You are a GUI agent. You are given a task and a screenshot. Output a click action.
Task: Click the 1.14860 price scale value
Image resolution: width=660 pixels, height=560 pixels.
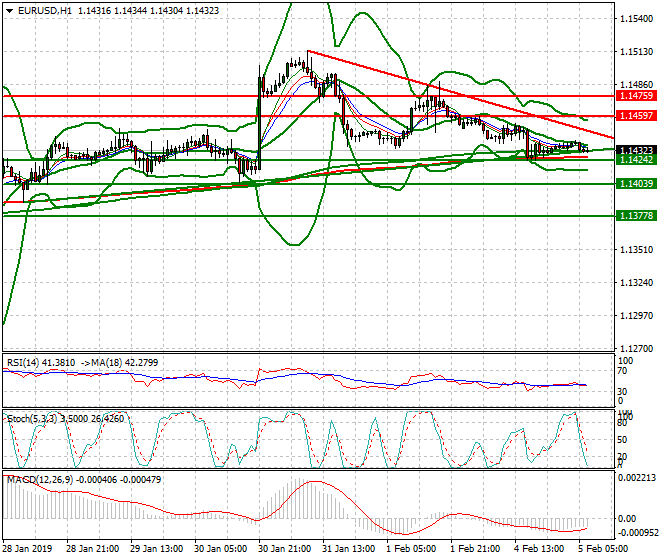[x=636, y=85]
